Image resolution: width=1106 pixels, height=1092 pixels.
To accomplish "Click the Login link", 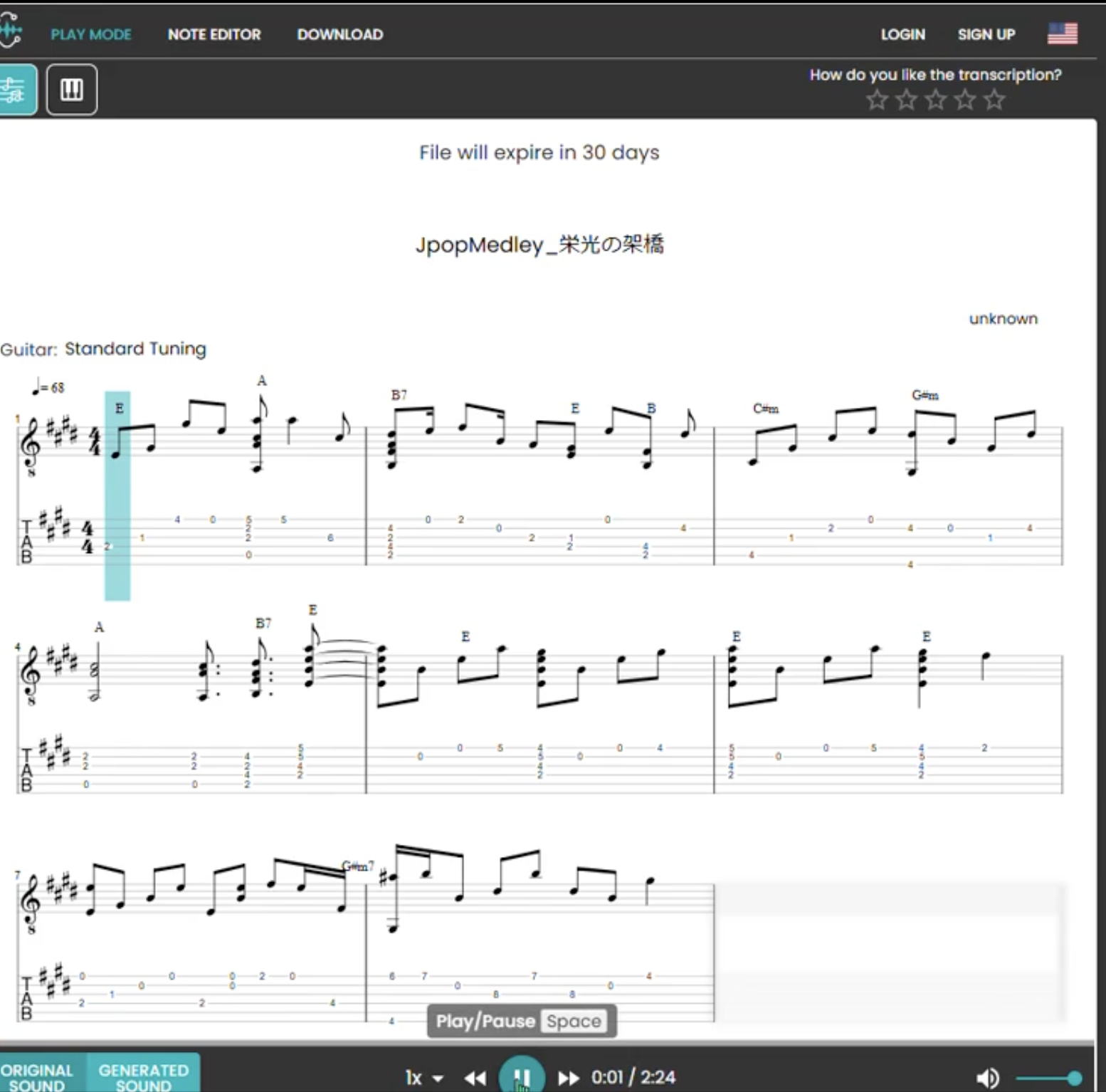I will pos(902,34).
